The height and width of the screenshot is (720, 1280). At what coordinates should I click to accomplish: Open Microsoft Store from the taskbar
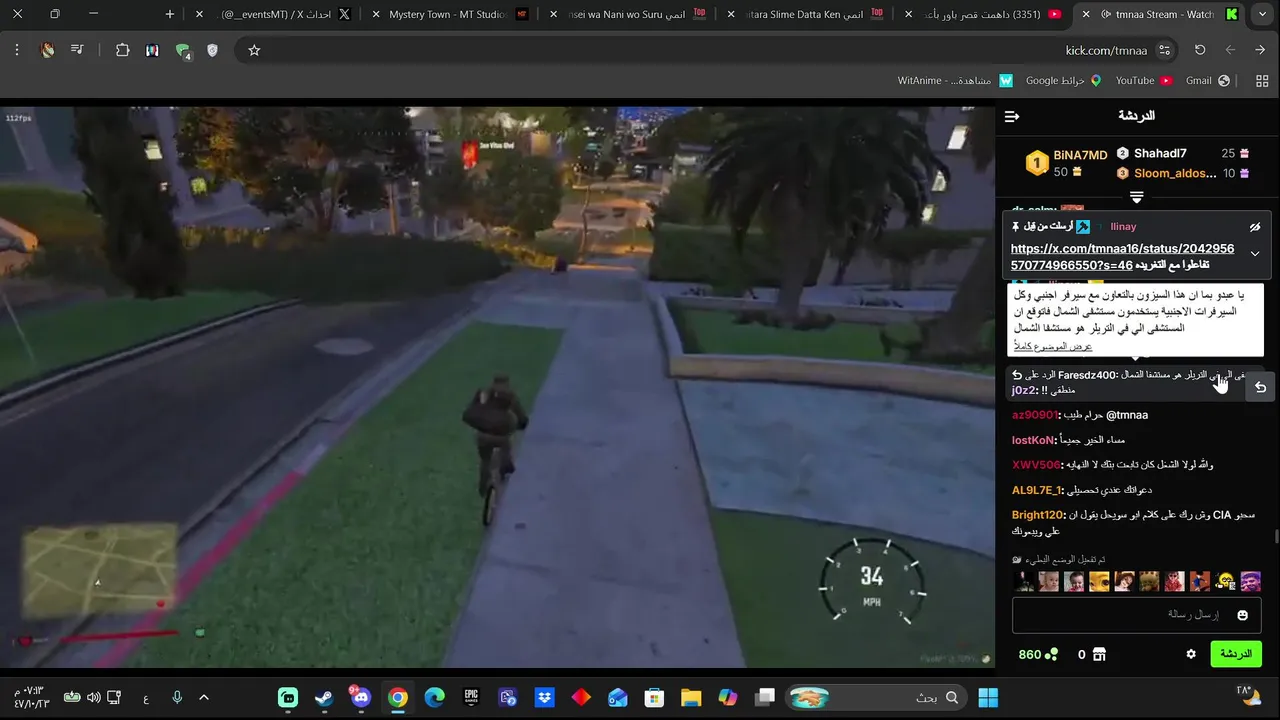click(654, 697)
